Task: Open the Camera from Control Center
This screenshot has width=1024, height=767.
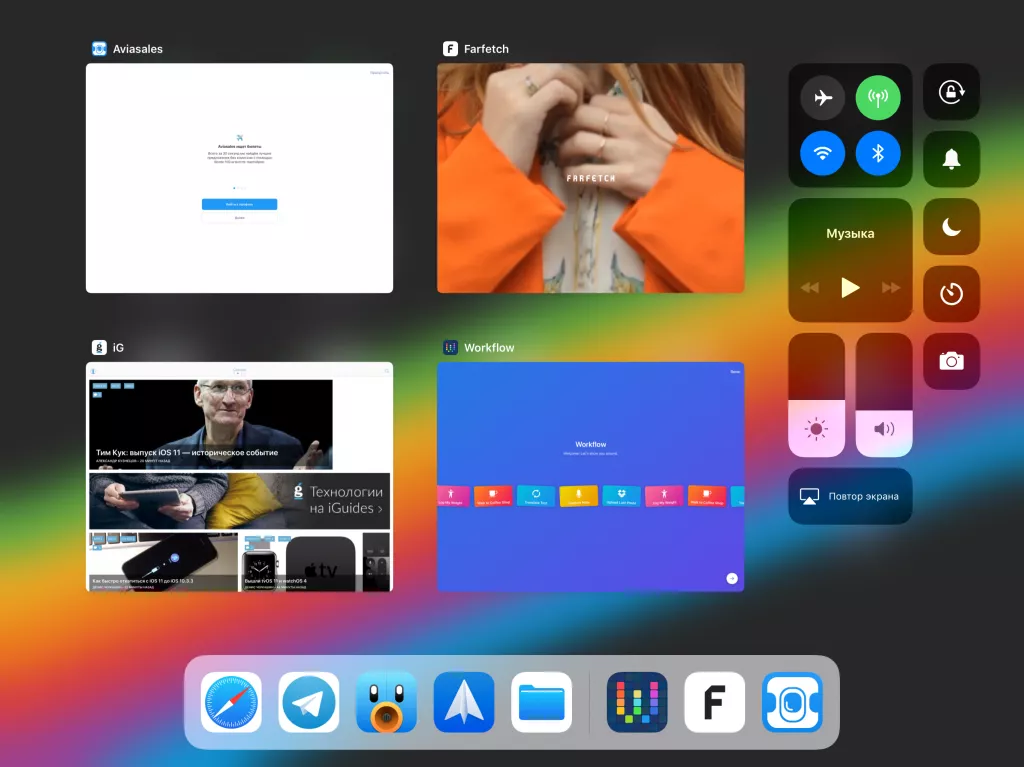Action: [x=951, y=361]
